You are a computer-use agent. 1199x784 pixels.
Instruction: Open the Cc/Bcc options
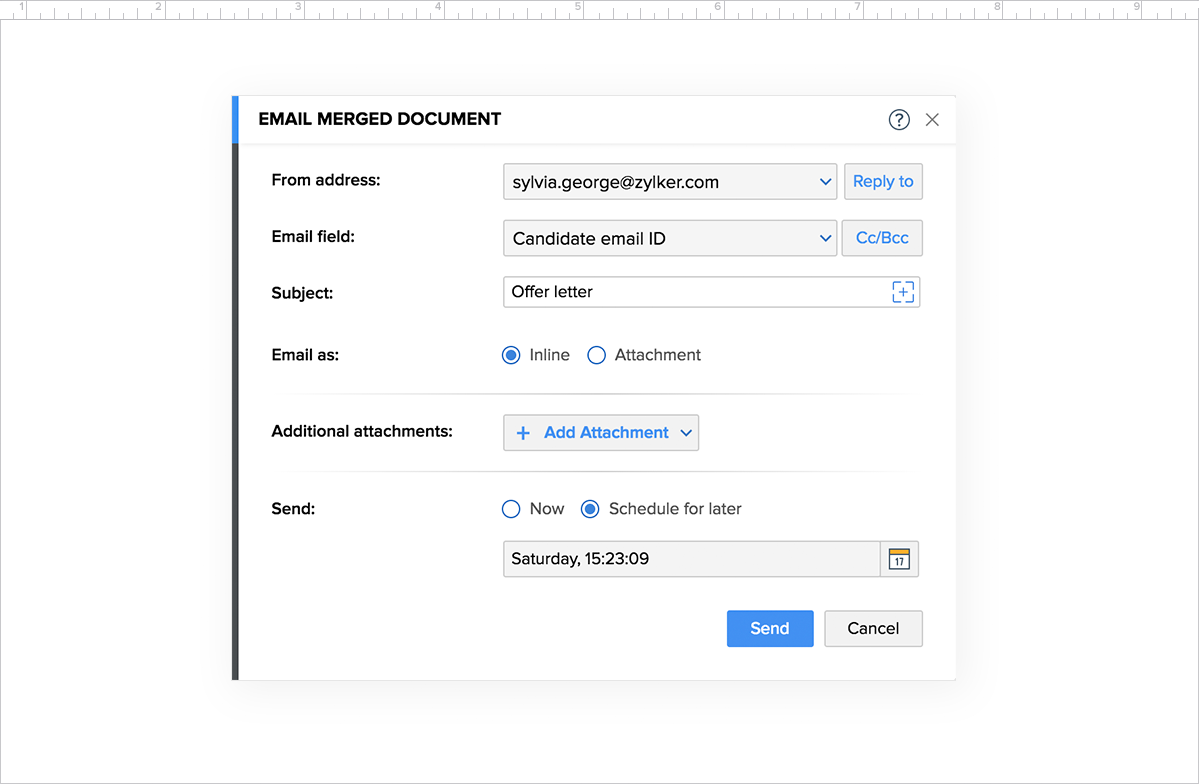click(x=882, y=239)
